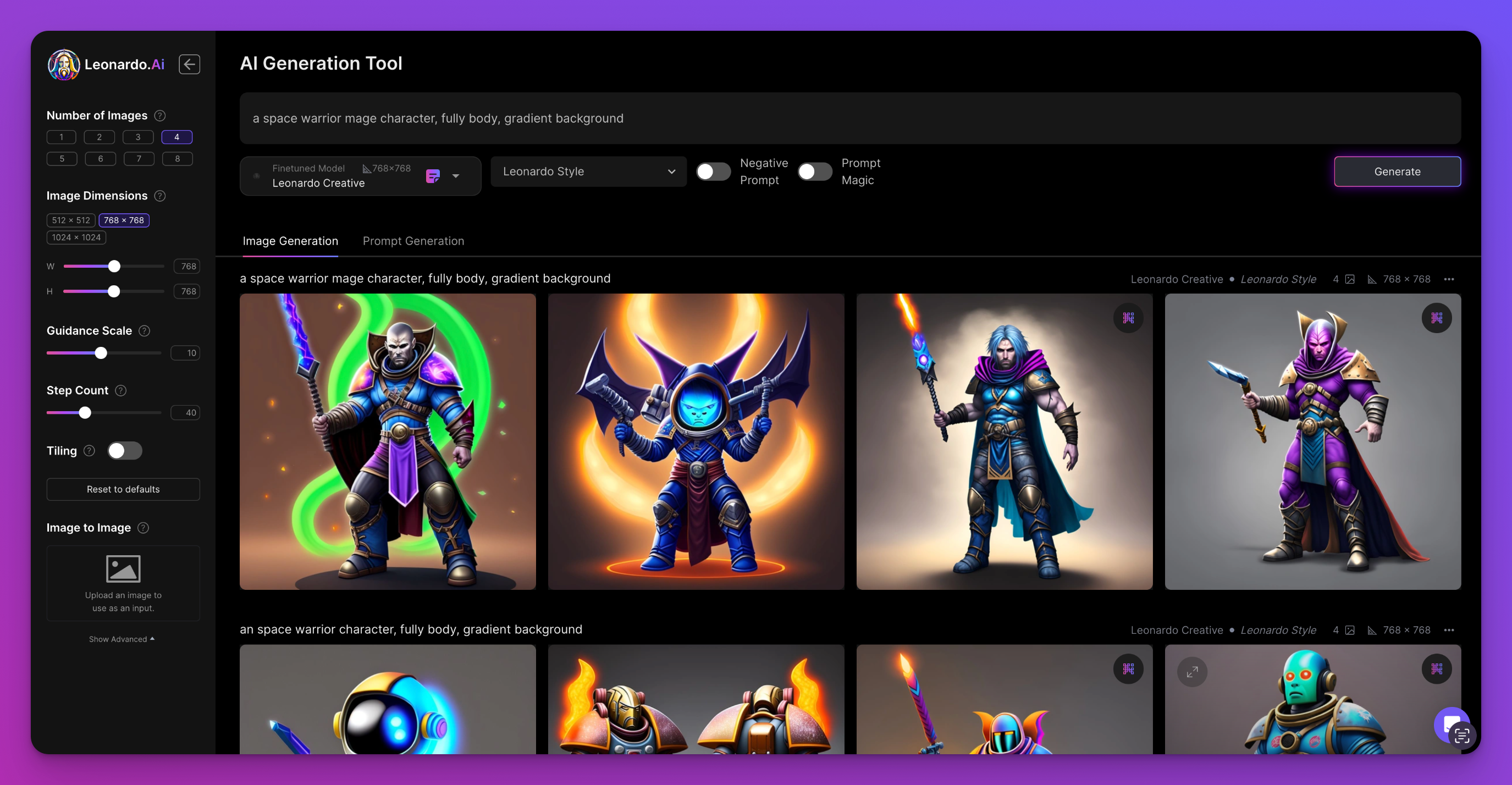1512x785 pixels.
Task: Set number of images to 6
Action: 101,159
